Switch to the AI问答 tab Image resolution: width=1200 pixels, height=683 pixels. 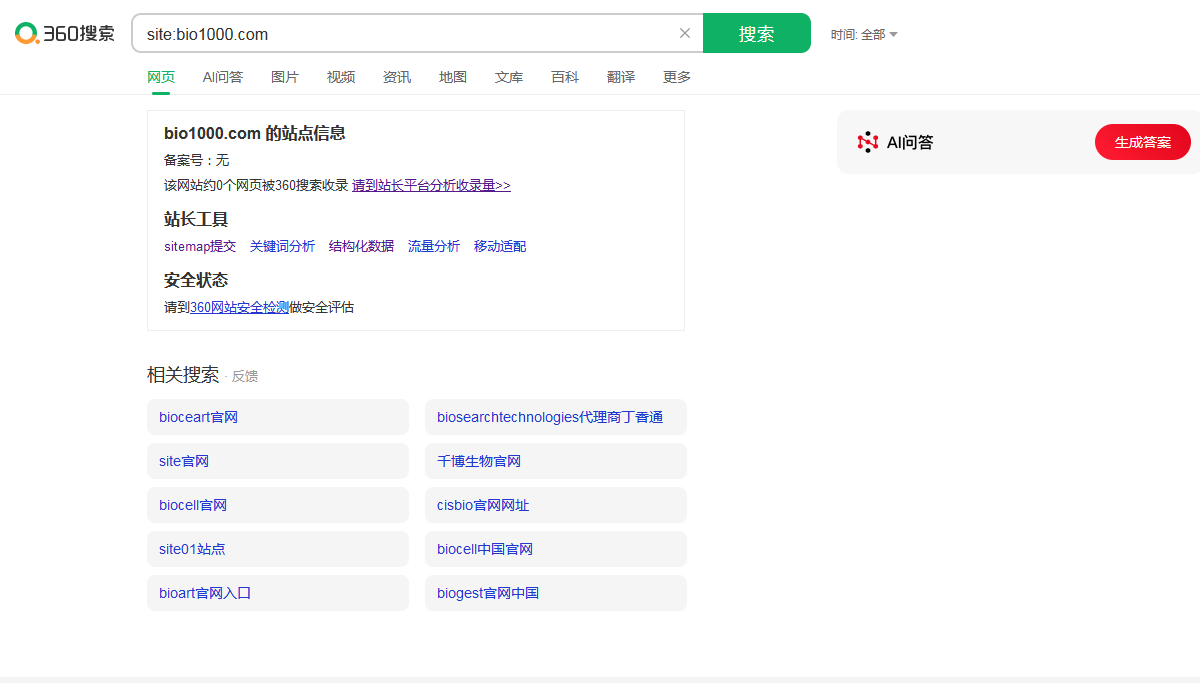tap(222, 77)
